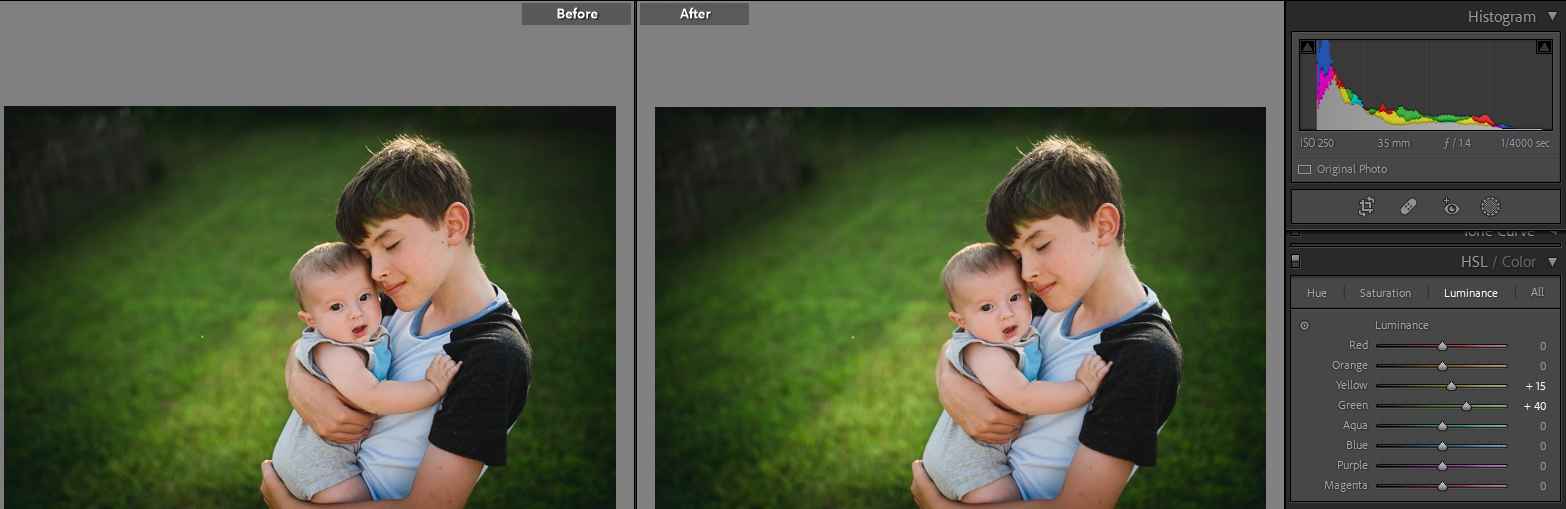Collapse the HSL / Color panel
This screenshot has width=1566, height=509.
pos(1552,262)
